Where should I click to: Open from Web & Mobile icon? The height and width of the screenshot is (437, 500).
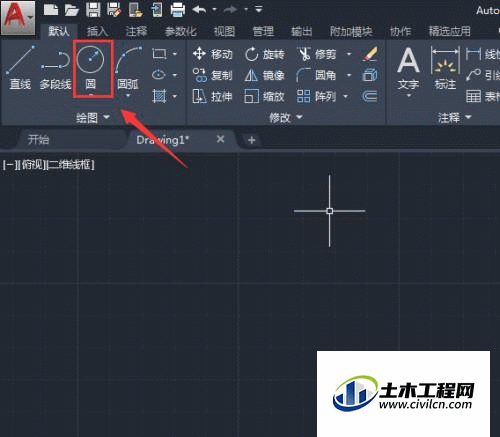(135, 9)
